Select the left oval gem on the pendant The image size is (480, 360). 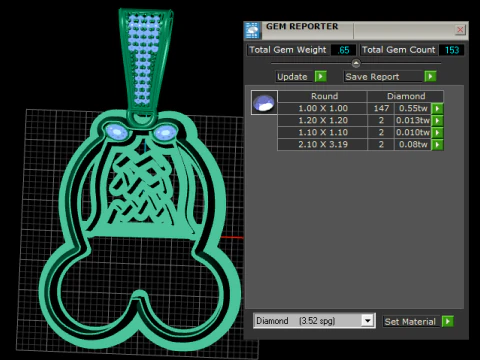pyautogui.click(x=117, y=132)
